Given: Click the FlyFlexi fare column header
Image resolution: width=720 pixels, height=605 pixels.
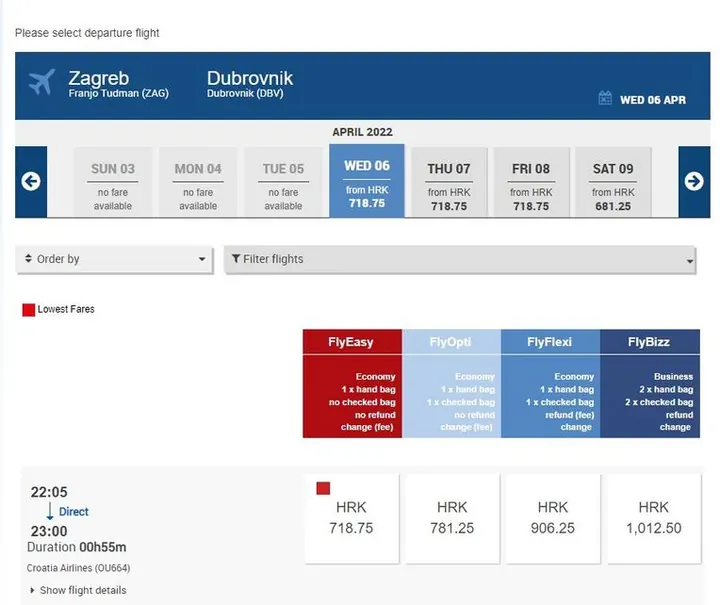Looking at the screenshot, I should tap(551, 342).
